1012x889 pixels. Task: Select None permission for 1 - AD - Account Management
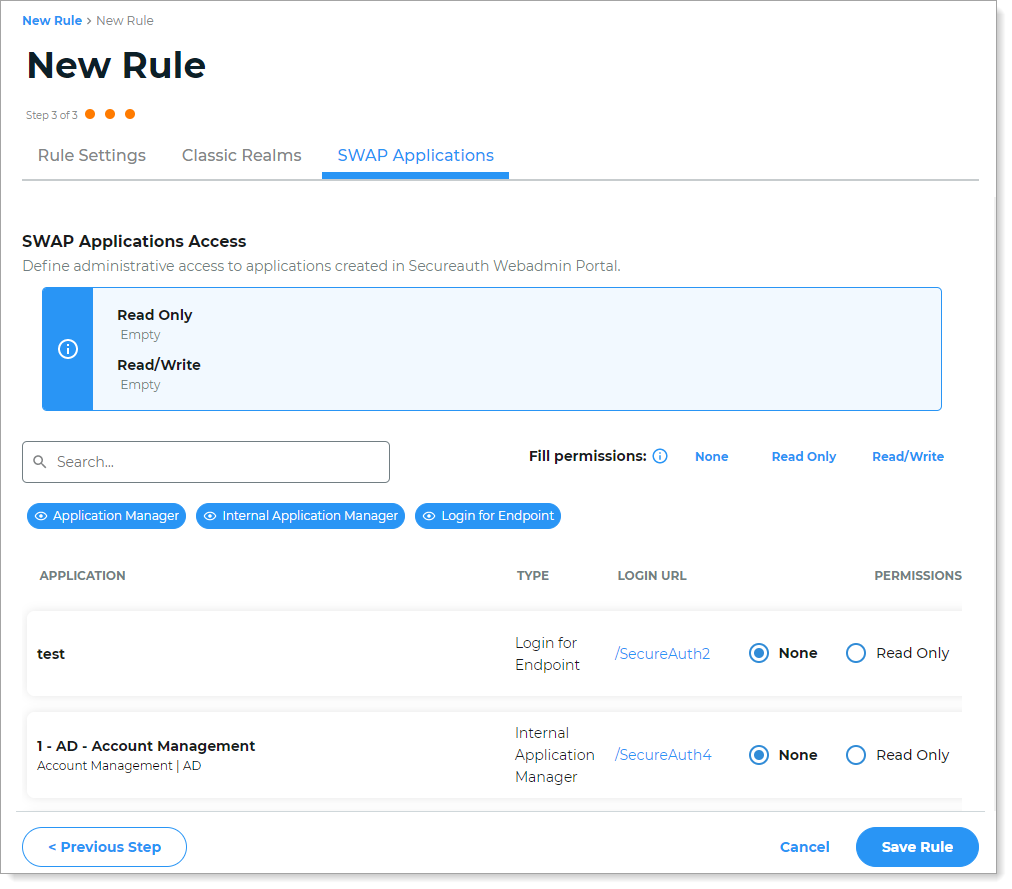[759, 755]
